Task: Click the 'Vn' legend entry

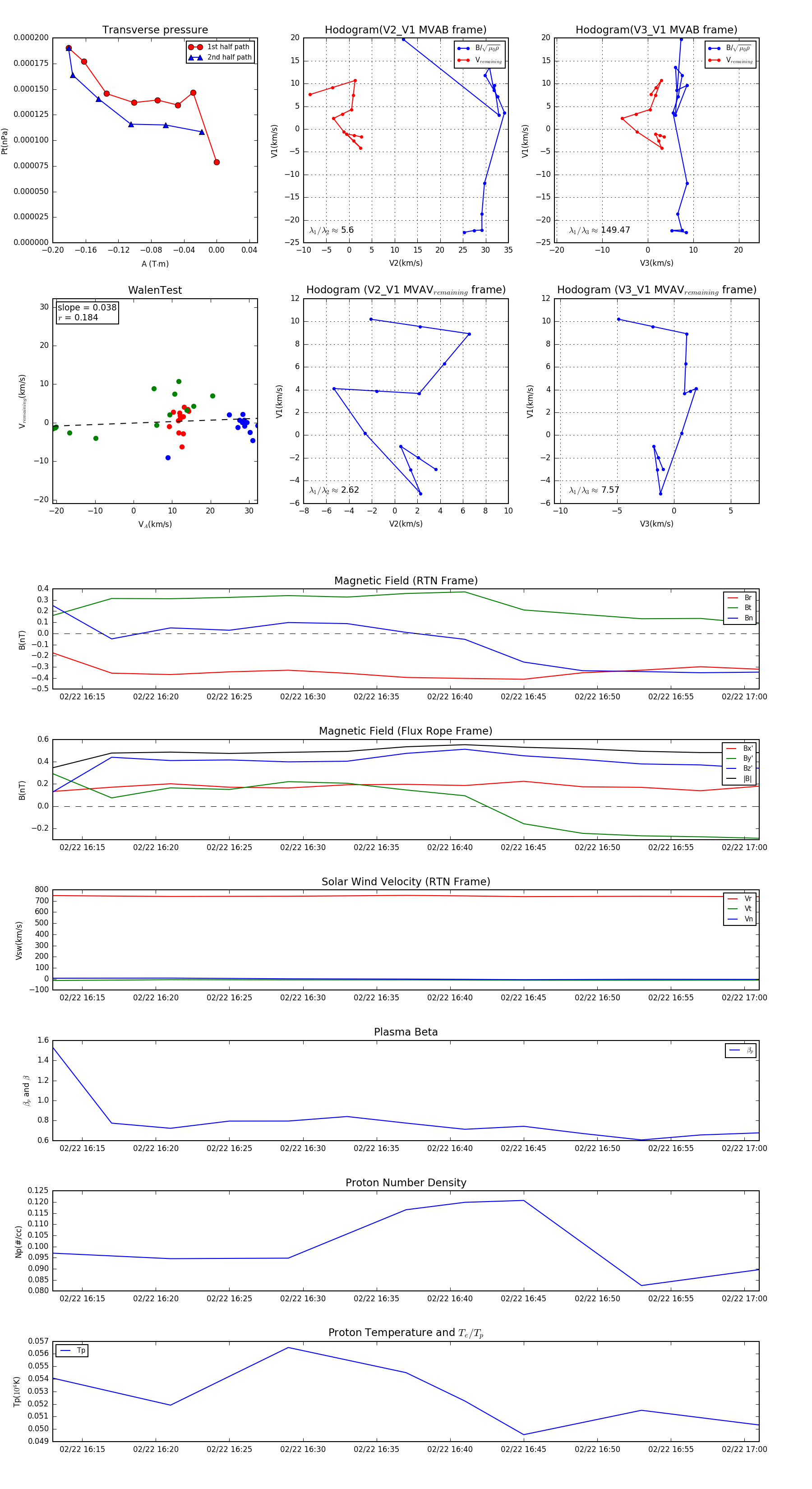Action: coord(740,919)
